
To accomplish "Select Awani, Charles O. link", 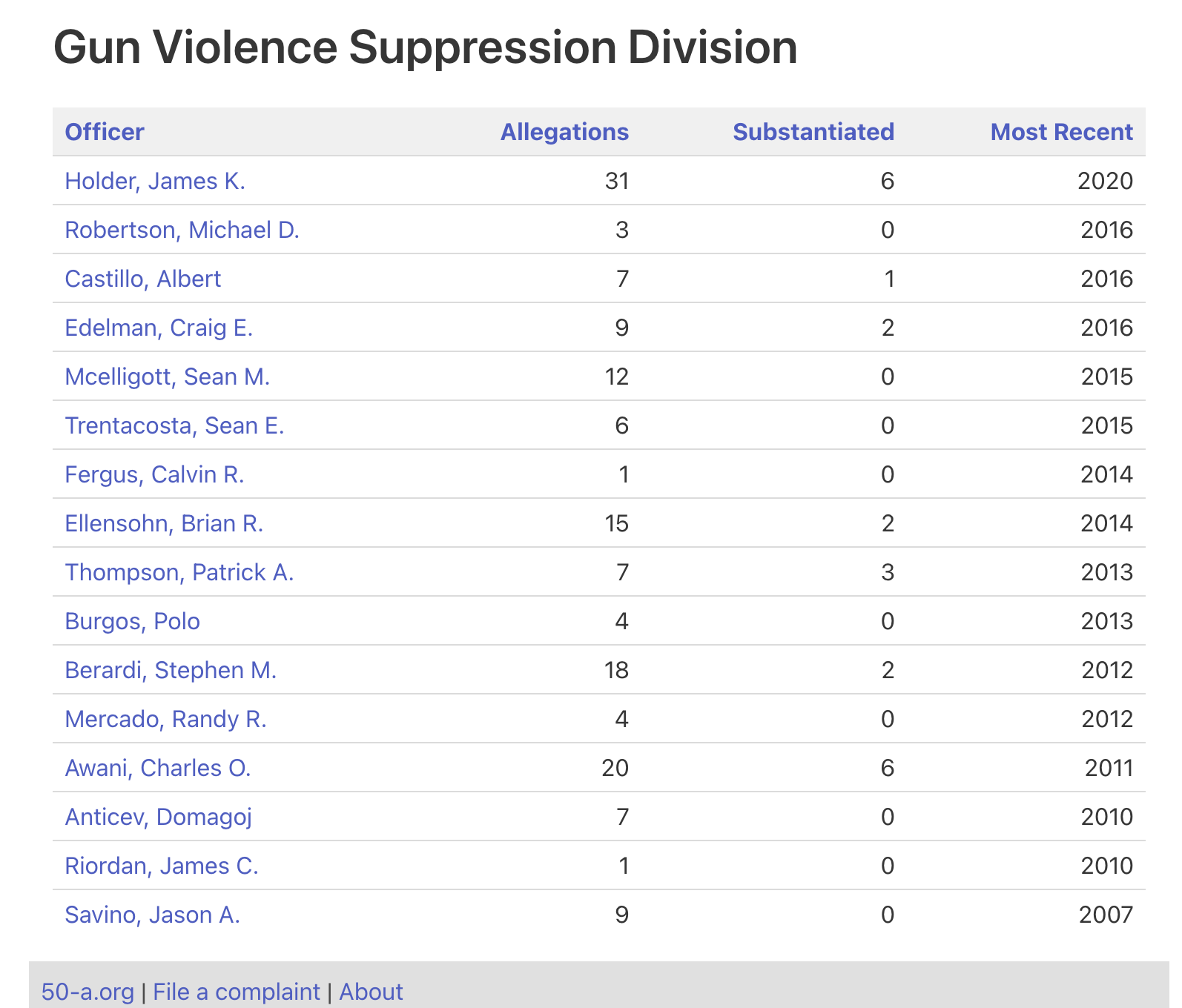I will [x=158, y=768].
